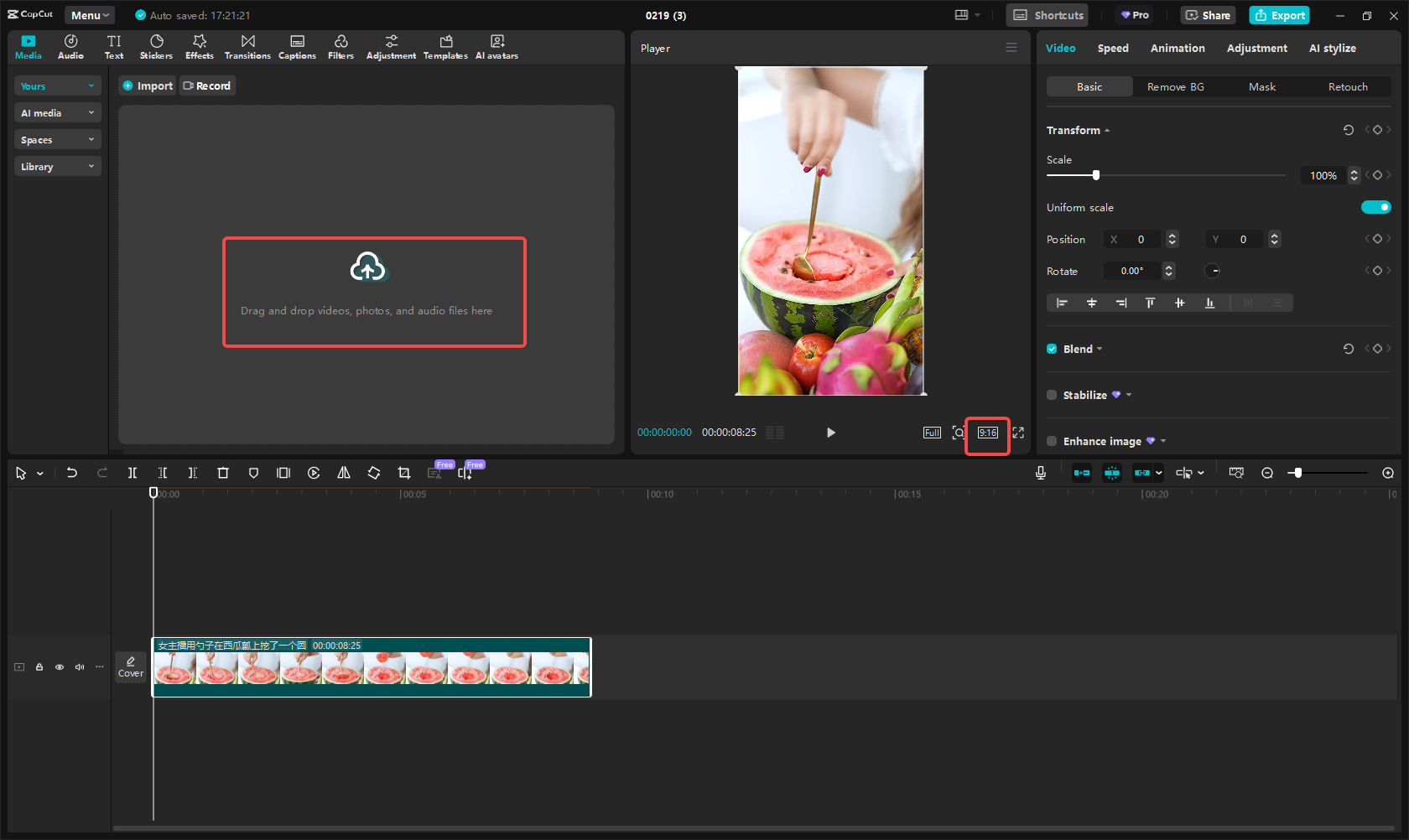The width and height of the screenshot is (1409, 840).
Task: Click the undo arrow in timeline toolbar
Action: [72, 473]
